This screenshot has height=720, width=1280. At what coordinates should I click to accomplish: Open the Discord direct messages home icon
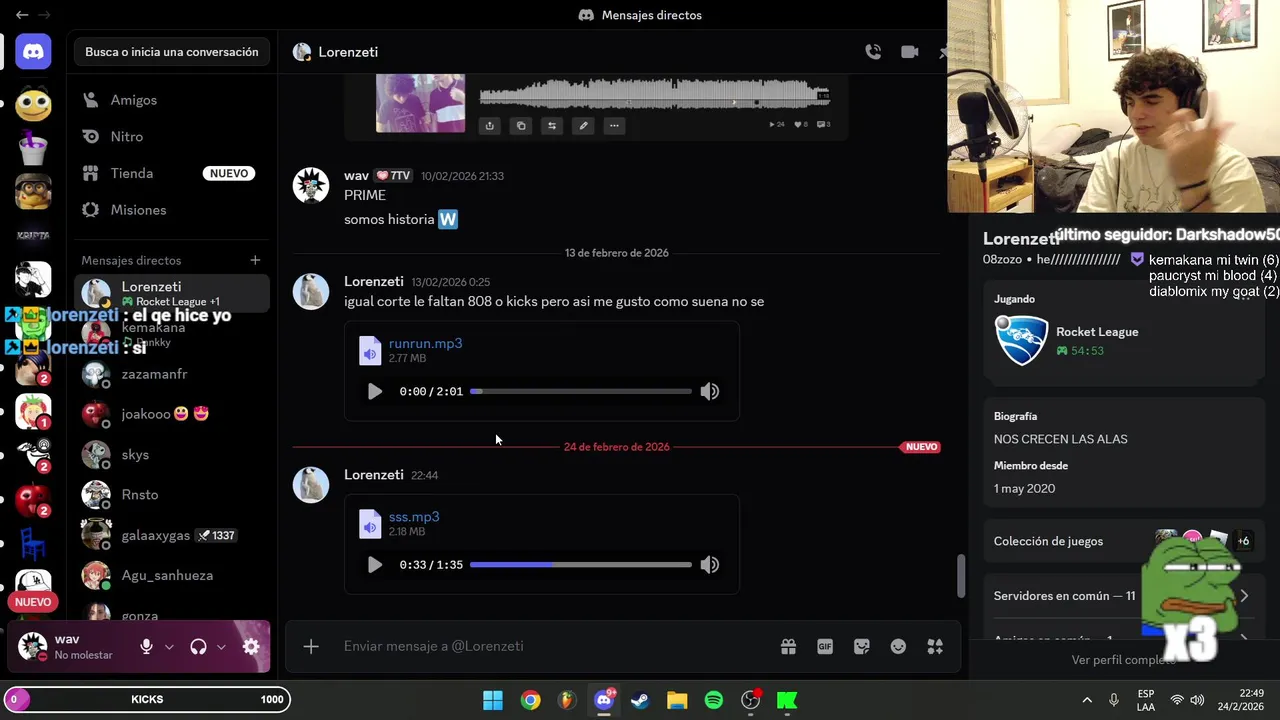coord(33,51)
